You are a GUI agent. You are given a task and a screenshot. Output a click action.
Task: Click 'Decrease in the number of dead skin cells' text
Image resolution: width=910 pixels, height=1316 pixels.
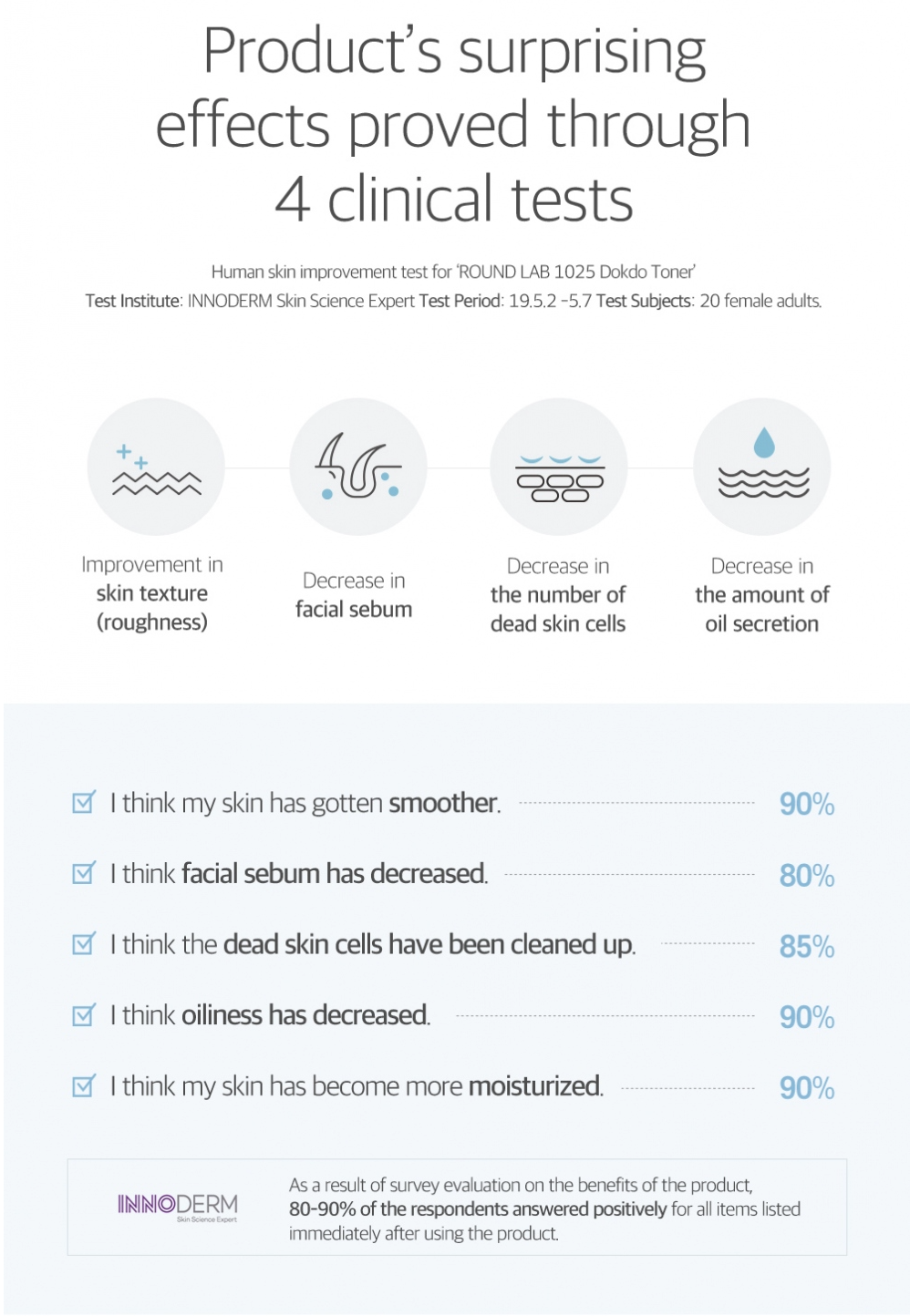(558, 595)
